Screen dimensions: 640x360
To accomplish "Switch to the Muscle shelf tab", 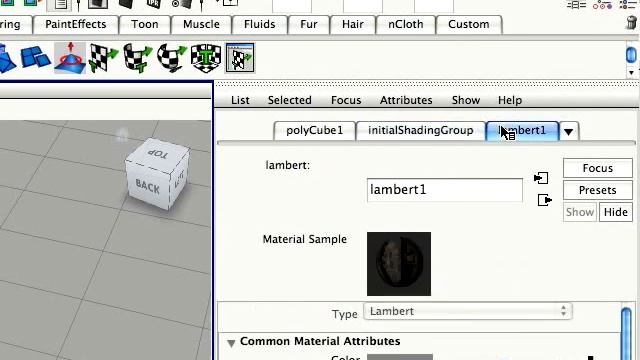I will [201, 24].
